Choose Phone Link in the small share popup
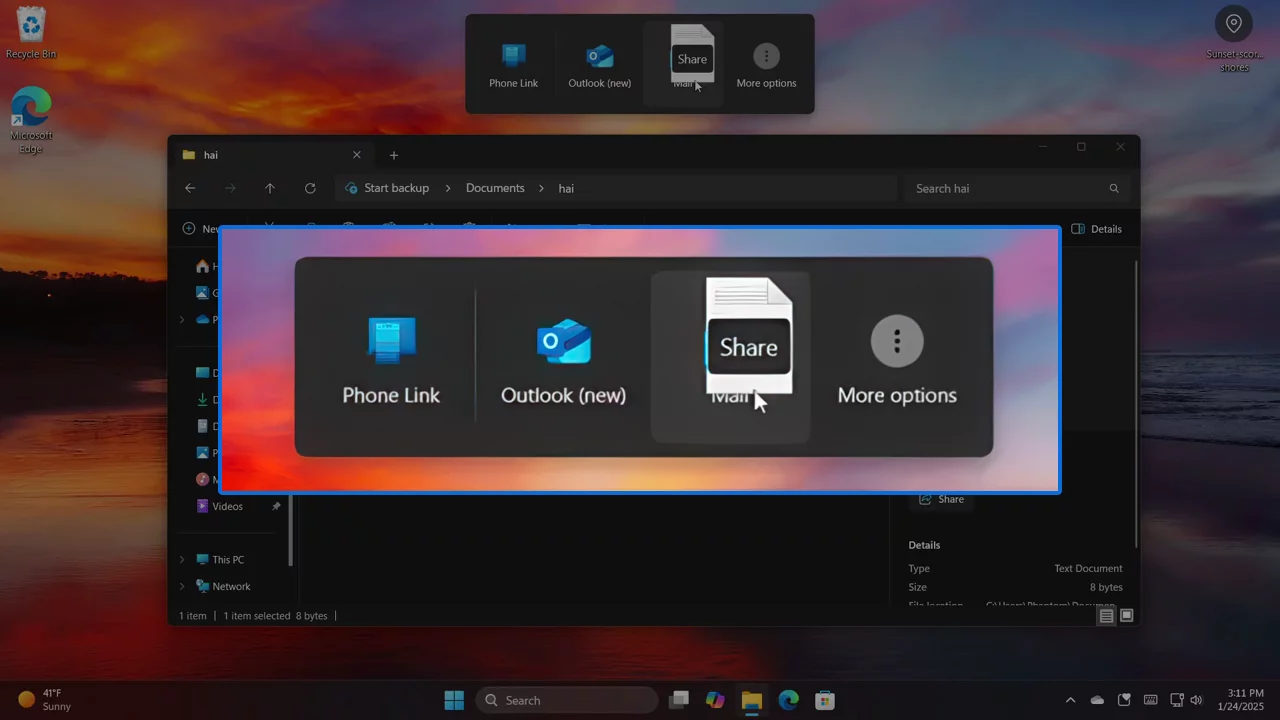Image resolution: width=1280 pixels, height=720 pixels. coord(513,65)
